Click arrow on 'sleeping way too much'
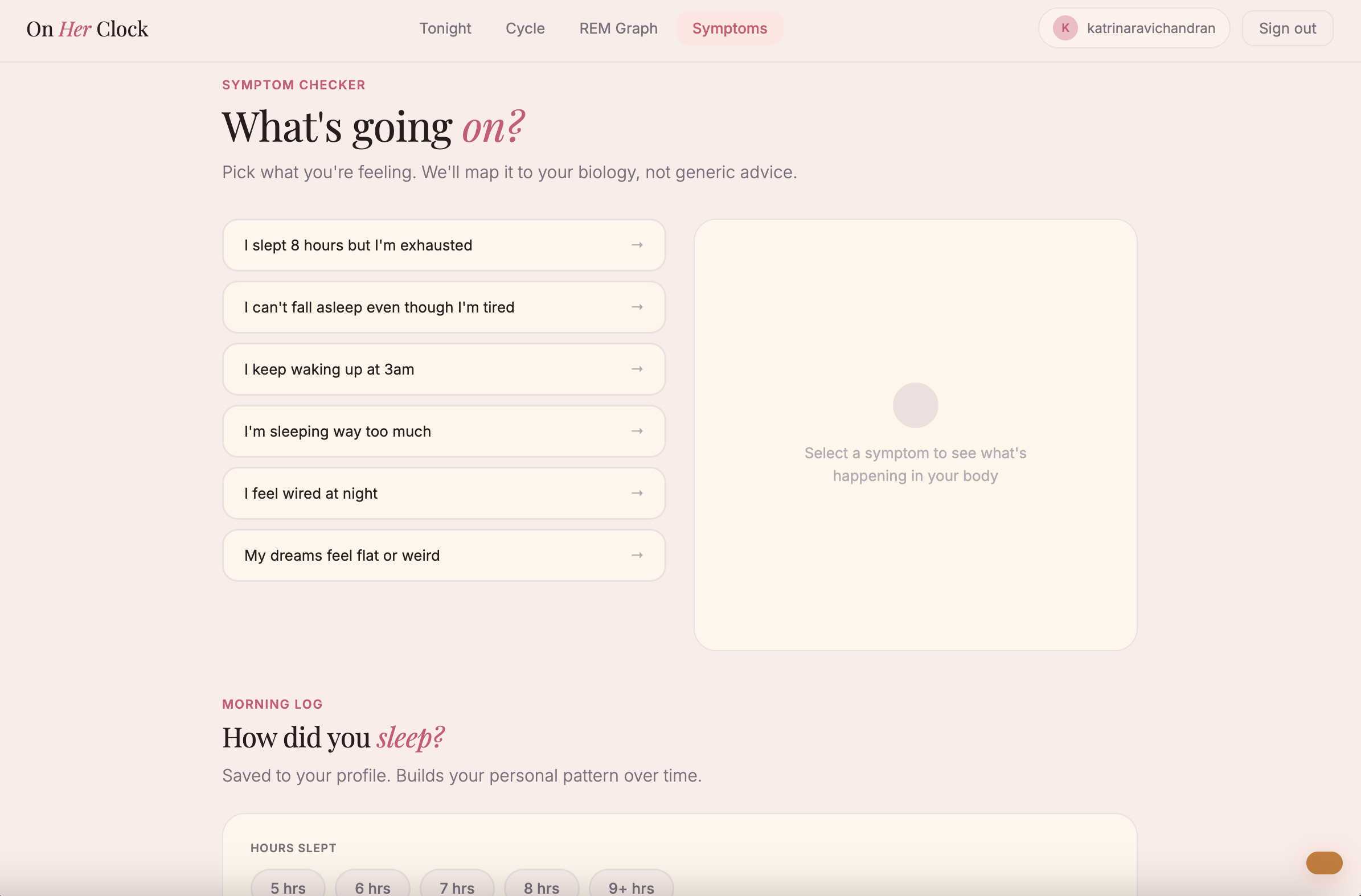1361x896 pixels. coord(637,431)
